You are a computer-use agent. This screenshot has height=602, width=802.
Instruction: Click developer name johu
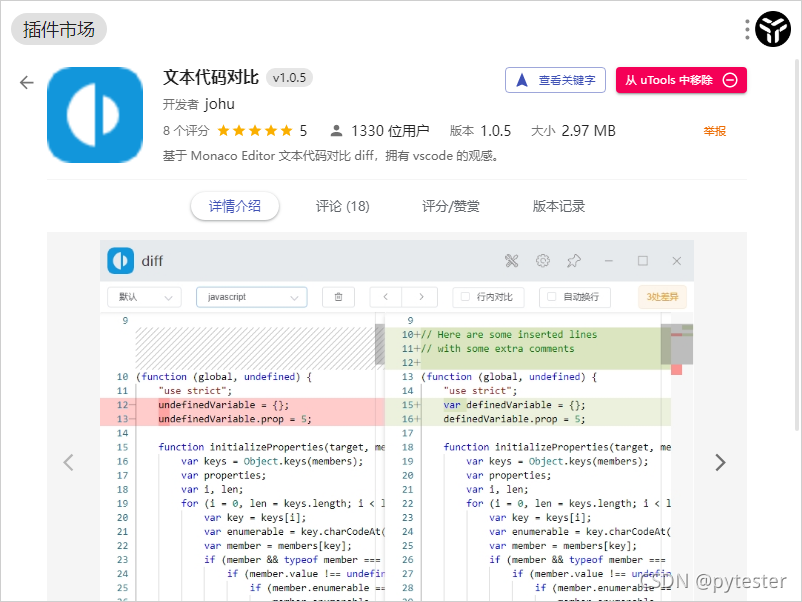point(219,104)
